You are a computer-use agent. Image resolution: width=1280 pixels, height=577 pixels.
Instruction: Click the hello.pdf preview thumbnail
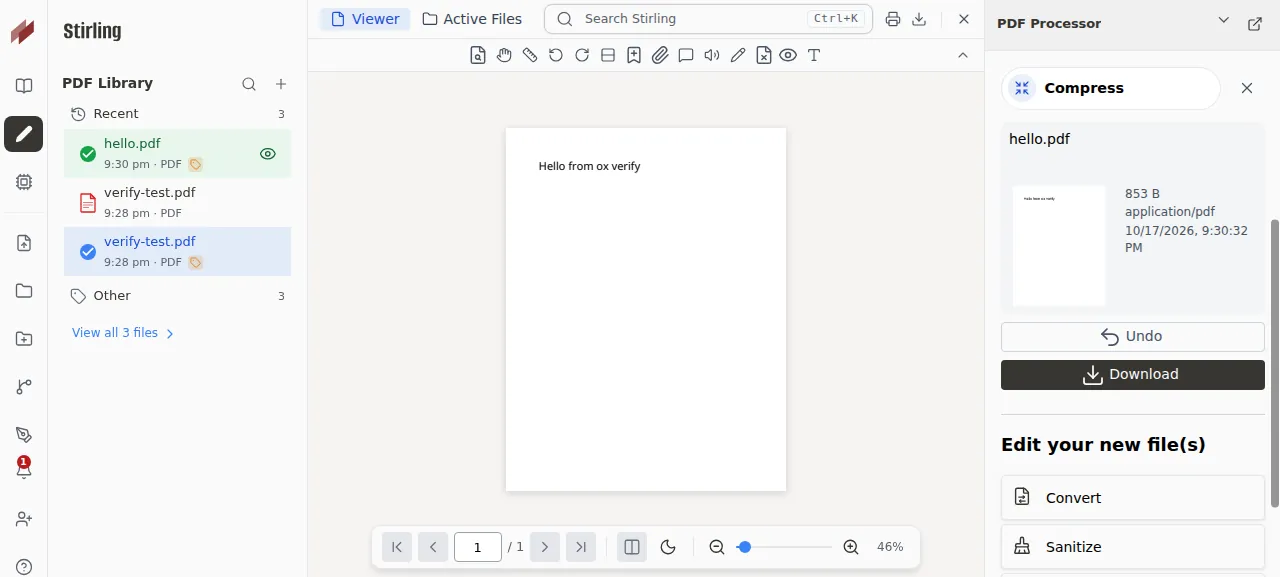(x=1059, y=245)
